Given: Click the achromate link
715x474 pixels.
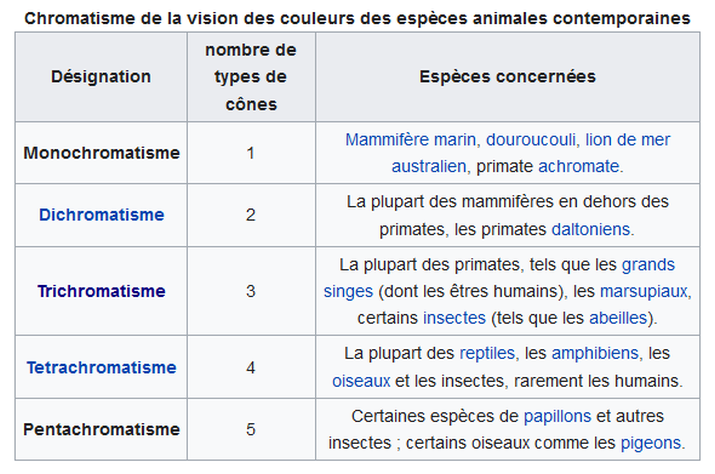Looking at the screenshot, I should 579,167.
